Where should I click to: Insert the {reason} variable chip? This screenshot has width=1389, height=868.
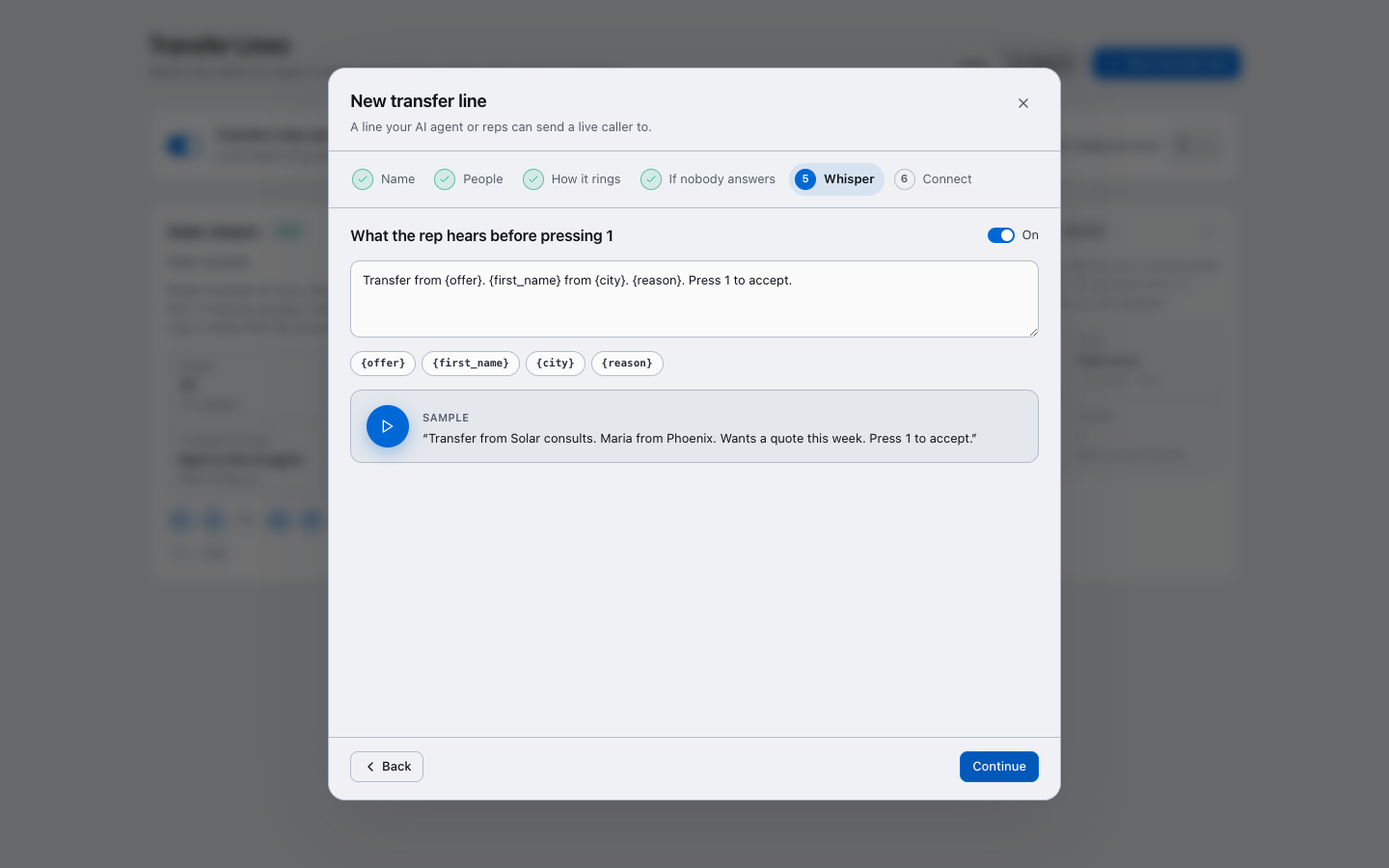click(x=627, y=364)
